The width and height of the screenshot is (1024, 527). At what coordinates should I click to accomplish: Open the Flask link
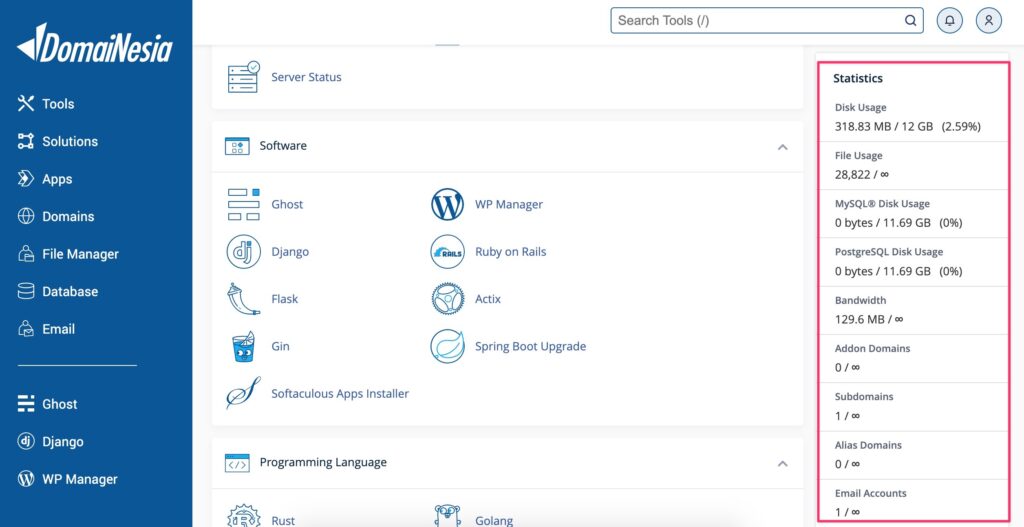[285, 299]
